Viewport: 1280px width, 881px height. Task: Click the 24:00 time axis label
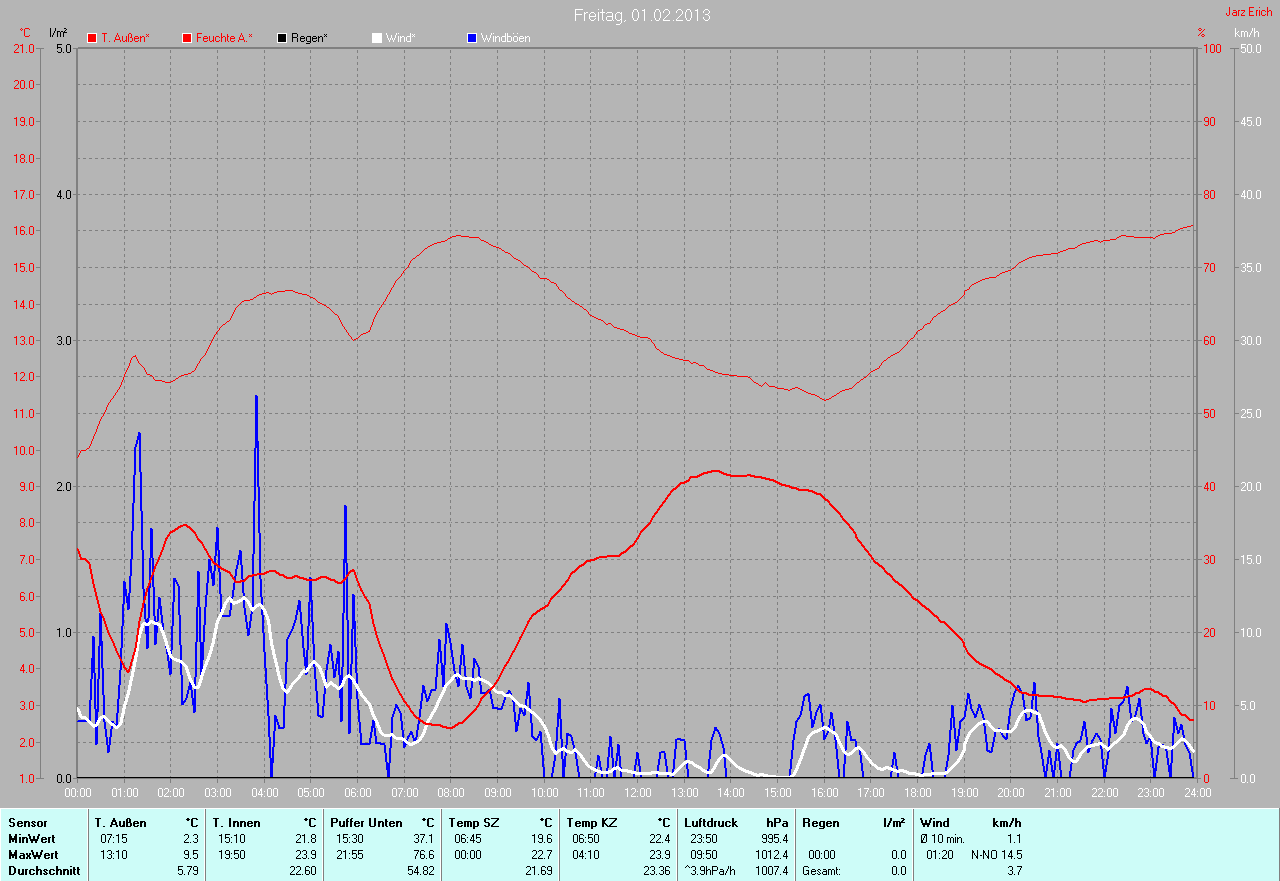1197,792
